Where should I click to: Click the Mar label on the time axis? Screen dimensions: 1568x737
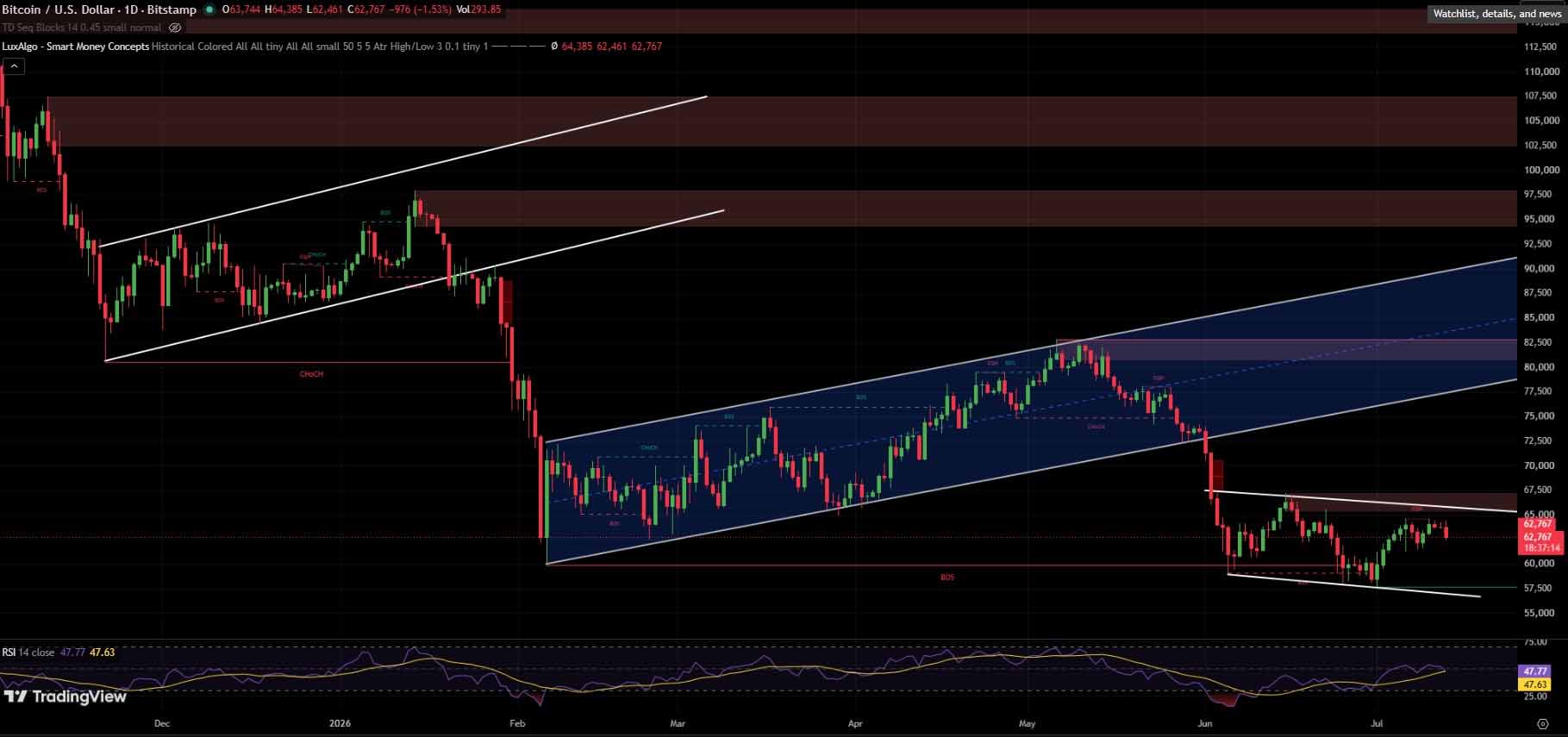coord(678,724)
